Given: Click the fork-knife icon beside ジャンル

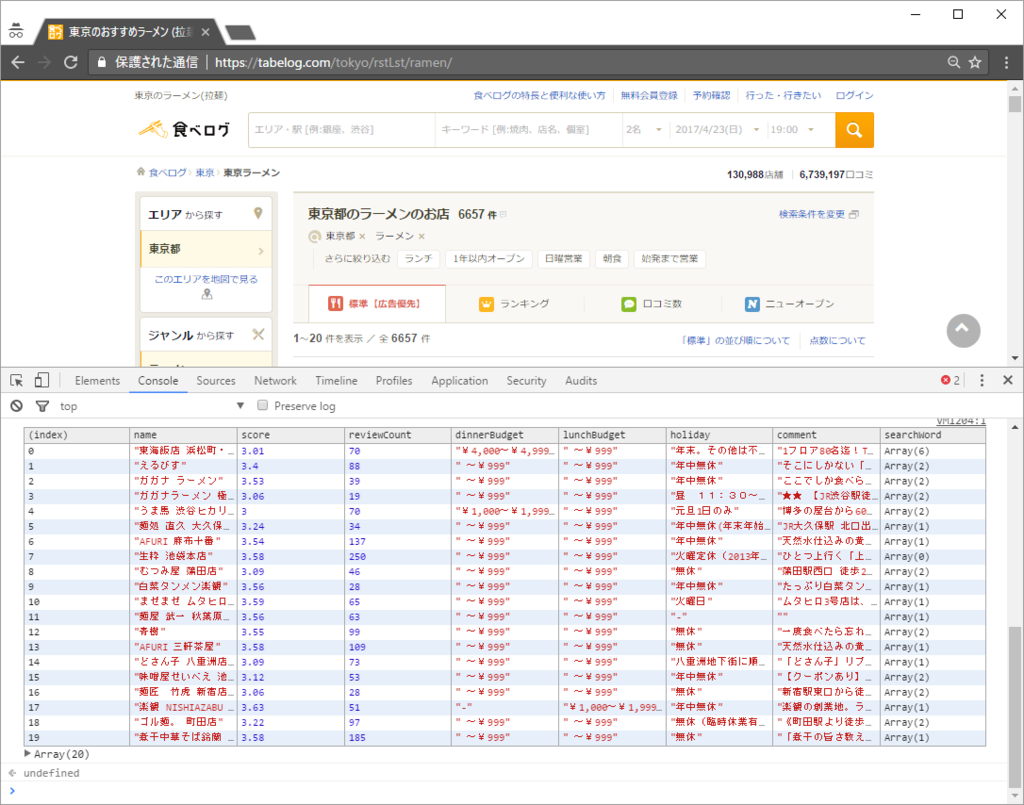Looking at the screenshot, I should point(259,334).
